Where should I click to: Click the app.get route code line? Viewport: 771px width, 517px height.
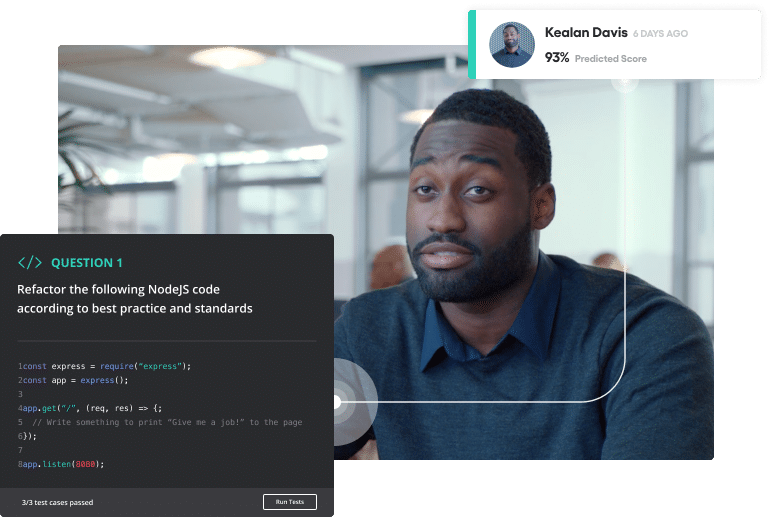(x=90, y=408)
